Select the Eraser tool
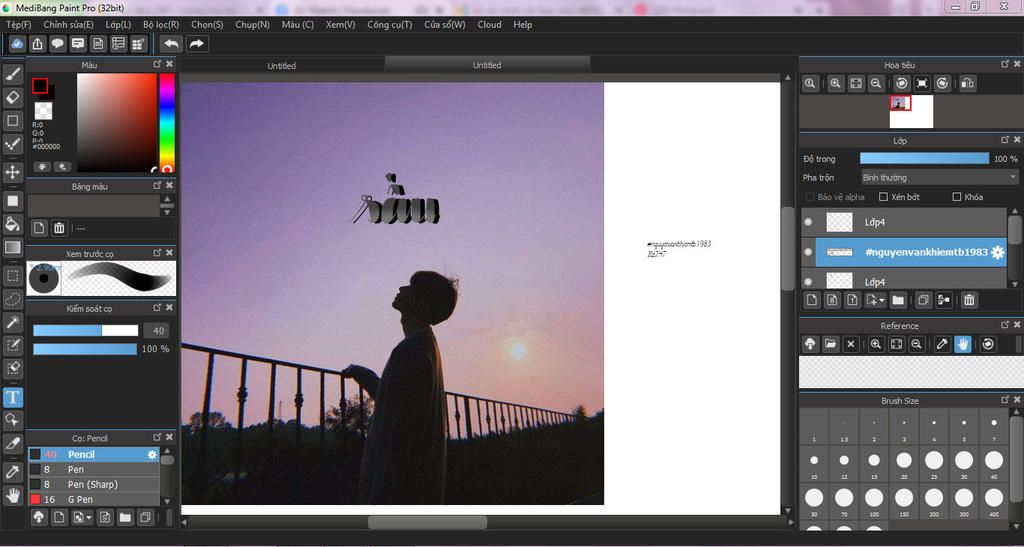The height and width of the screenshot is (547, 1024). [x=13, y=97]
